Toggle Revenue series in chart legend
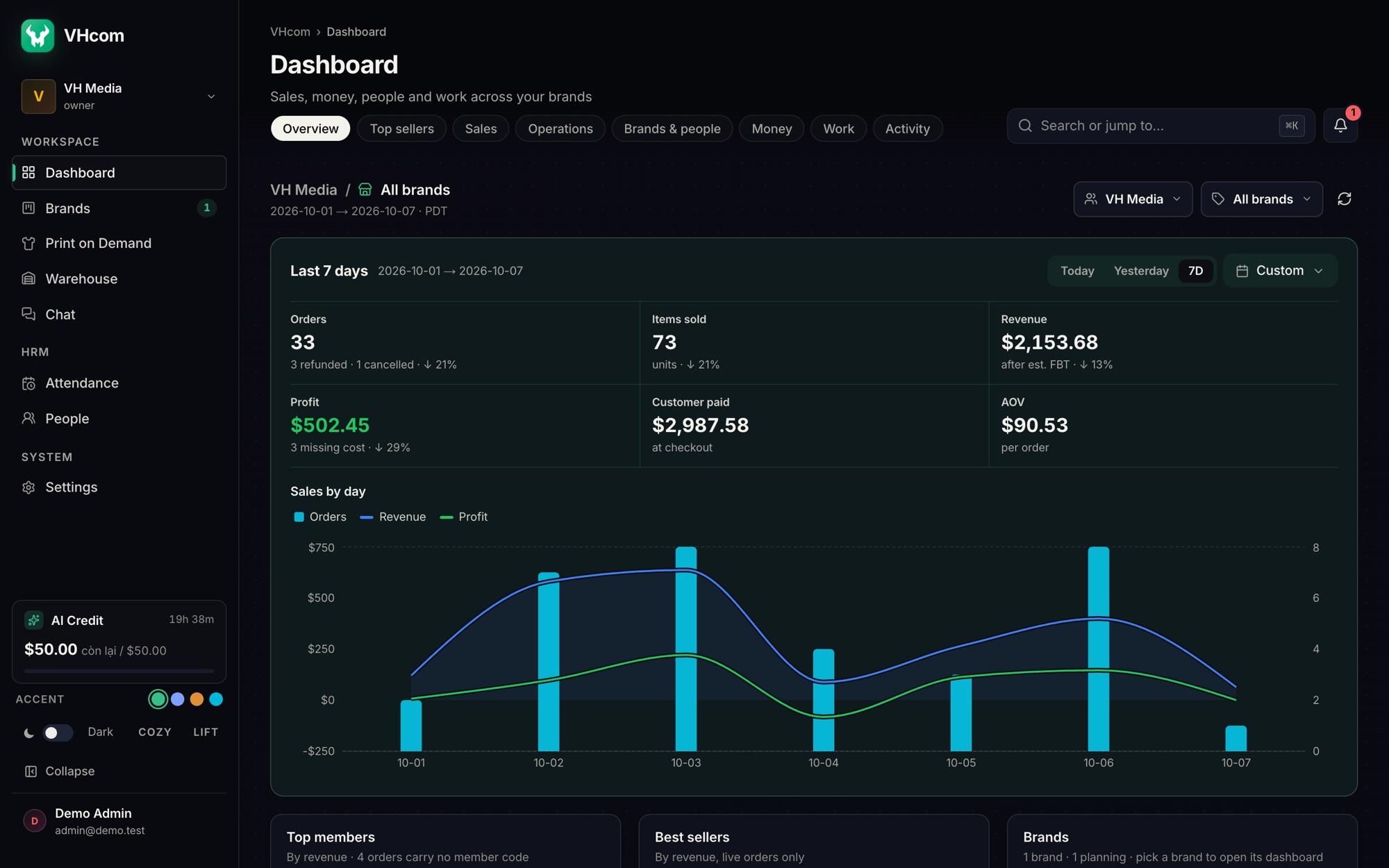The image size is (1389, 868). pos(393,517)
